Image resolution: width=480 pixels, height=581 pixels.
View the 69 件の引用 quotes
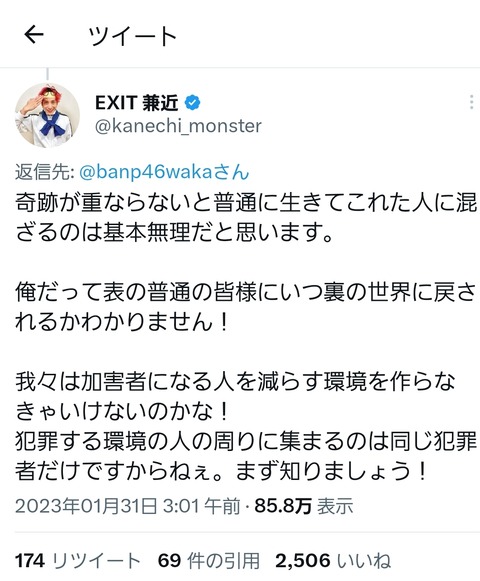(209, 561)
